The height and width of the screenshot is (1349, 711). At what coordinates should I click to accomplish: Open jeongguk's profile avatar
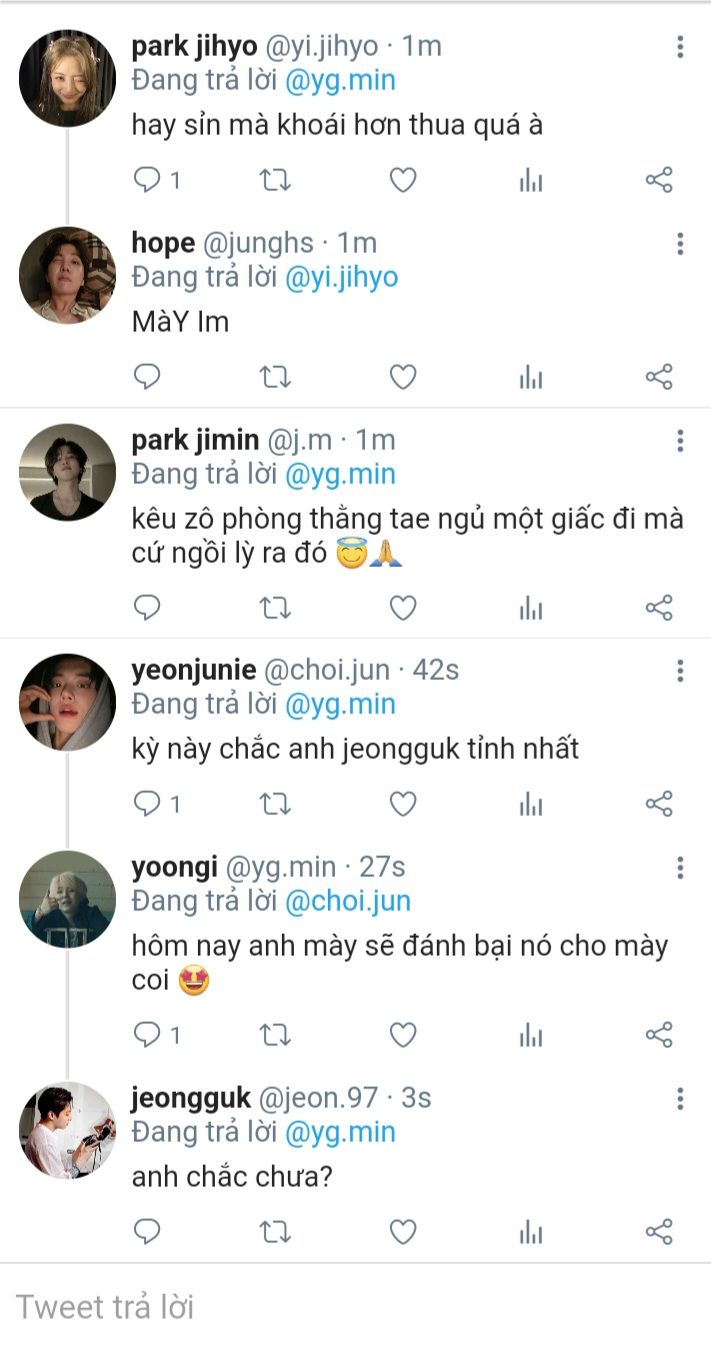(x=68, y=1130)
